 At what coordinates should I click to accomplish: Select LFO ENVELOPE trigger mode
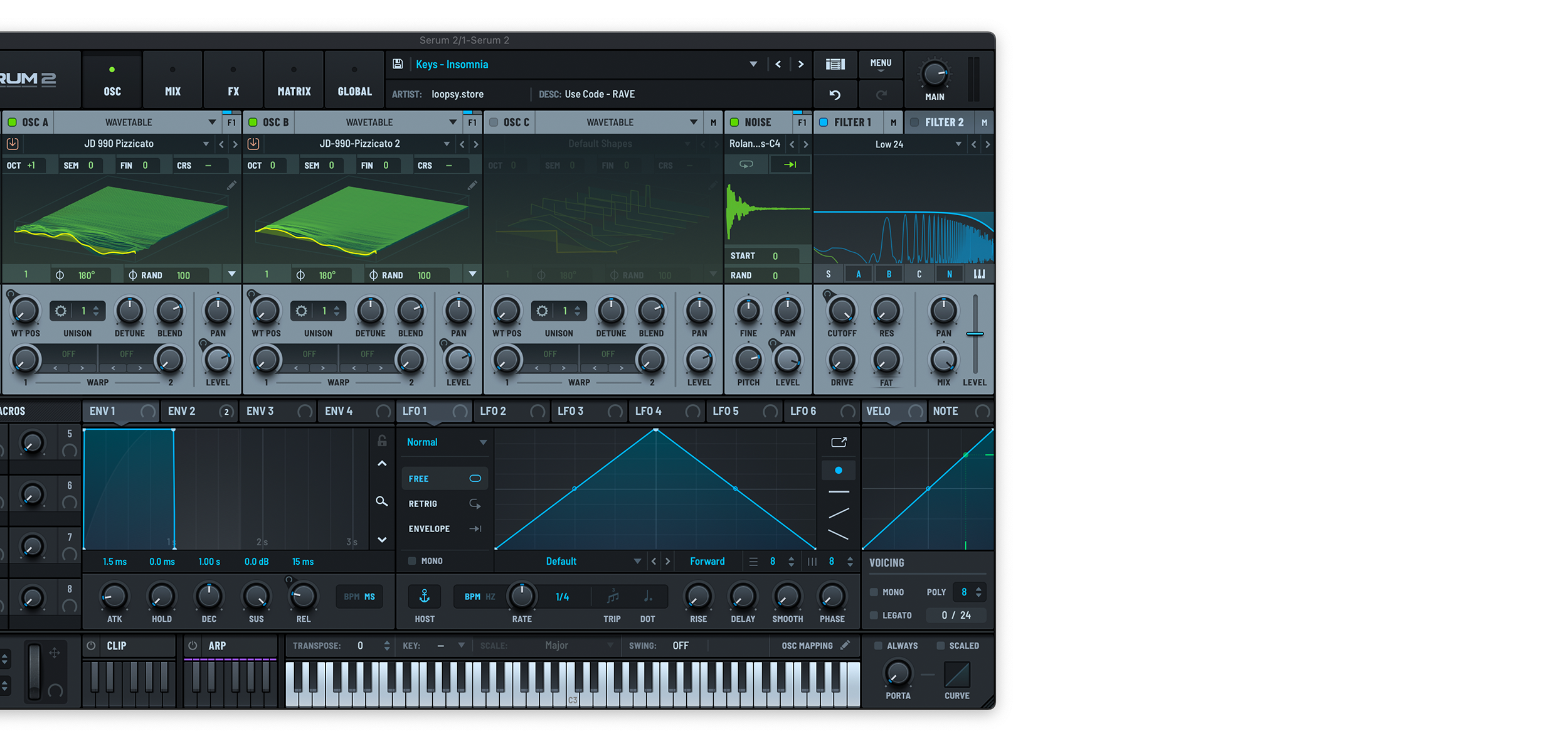(445, 529)
